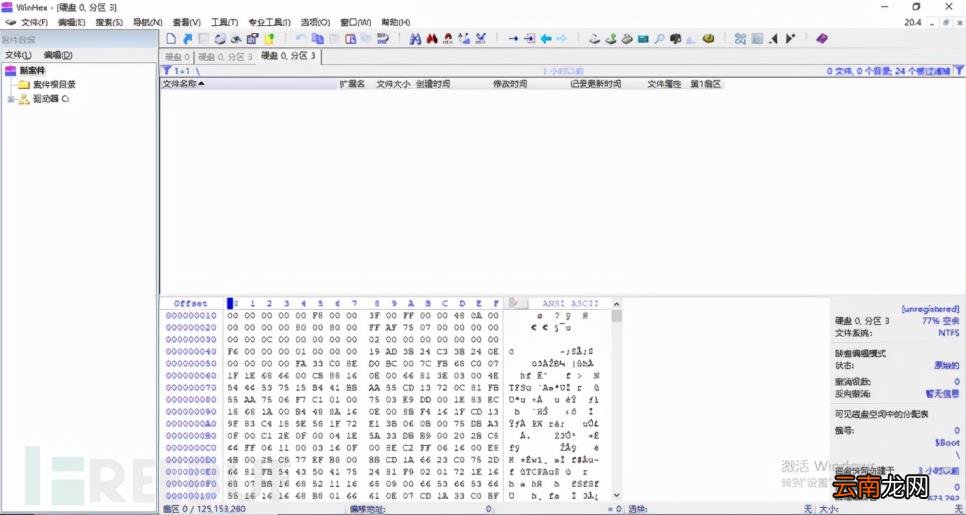Open the case panel 文件(L) menu
Screen dimensions: 966x515
18,55
